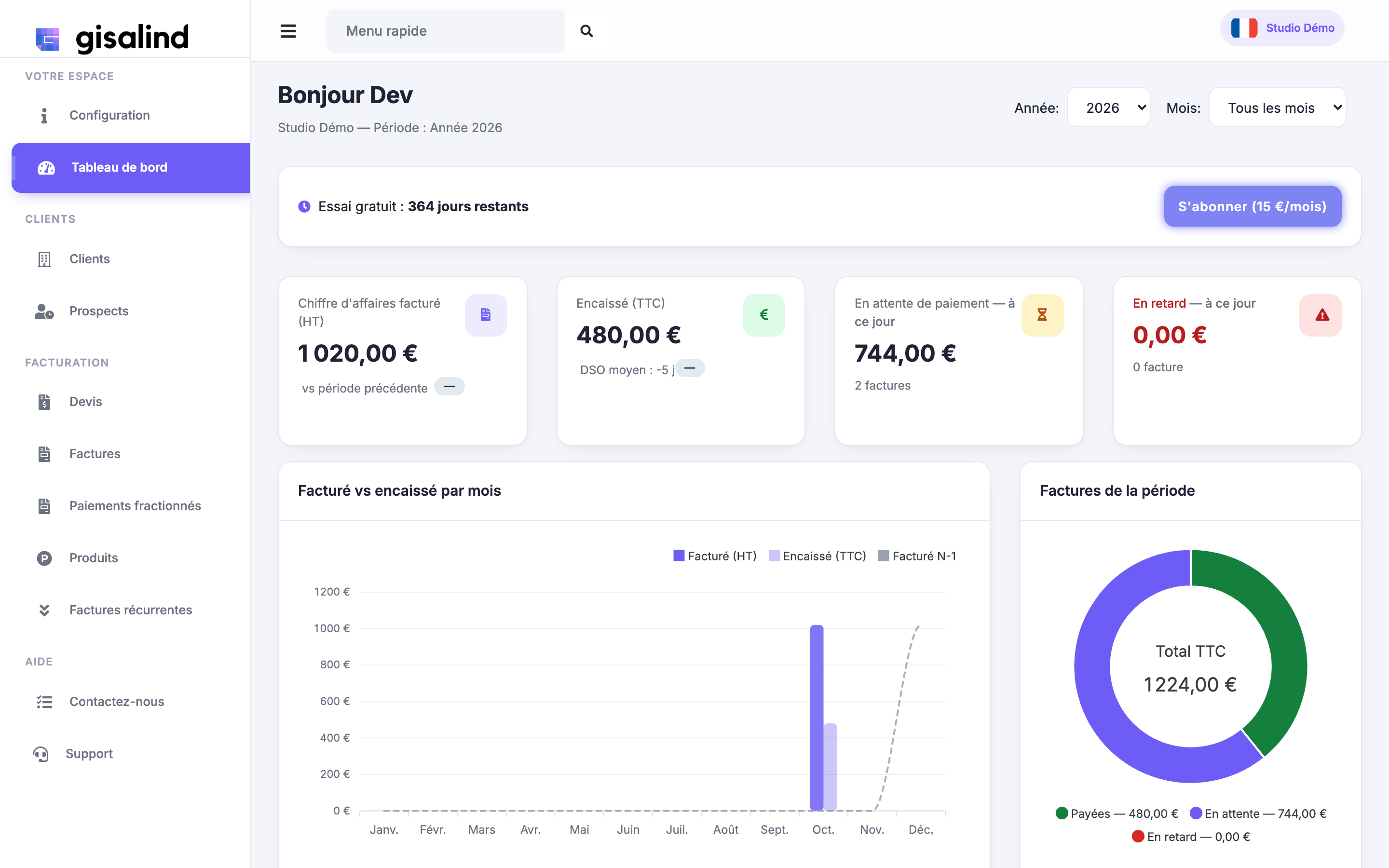The height and width of the screenshot is (868, 1389).
Task: Click the '2 factures' text
Action: coord(882,385)
